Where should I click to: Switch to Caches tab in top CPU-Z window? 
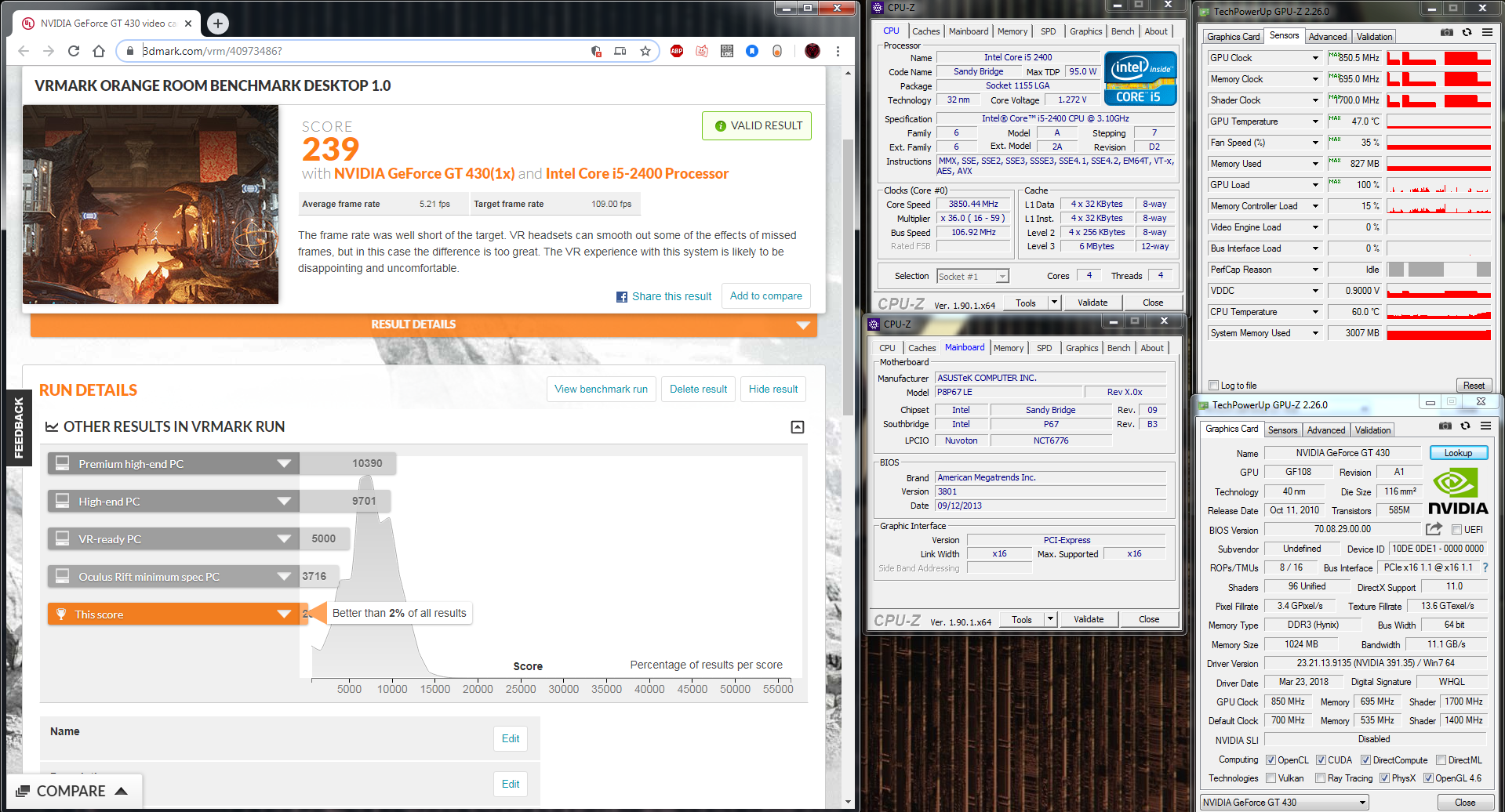tap(925, 31)
